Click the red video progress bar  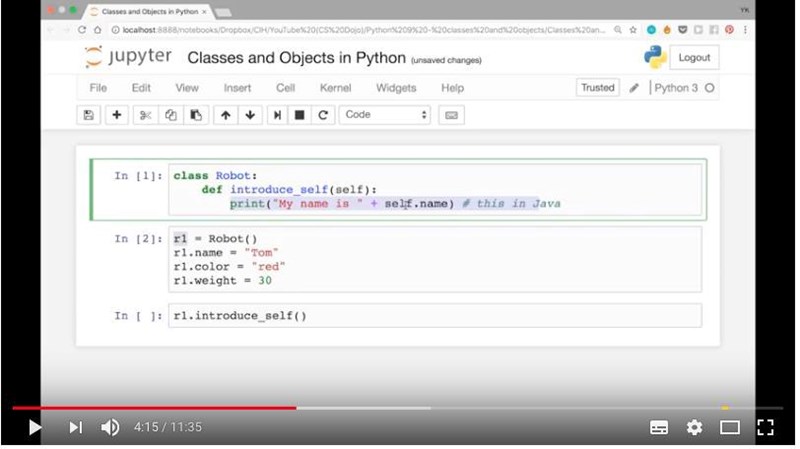pos(150,407)
